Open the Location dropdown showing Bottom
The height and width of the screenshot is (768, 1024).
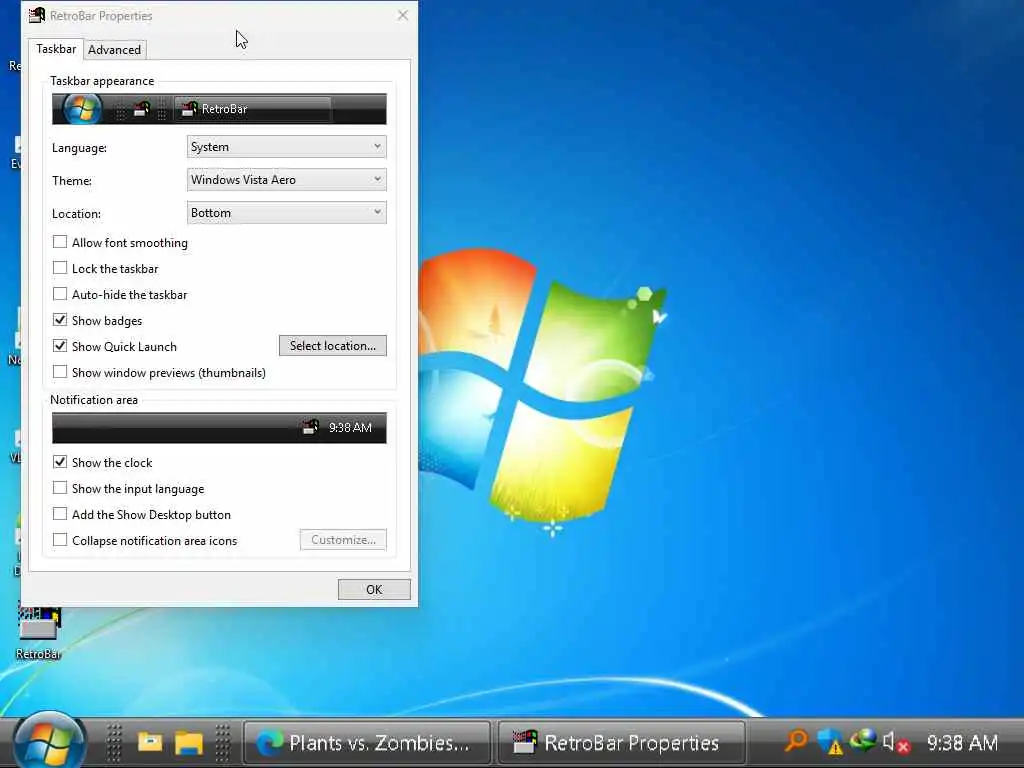point(287,213)
